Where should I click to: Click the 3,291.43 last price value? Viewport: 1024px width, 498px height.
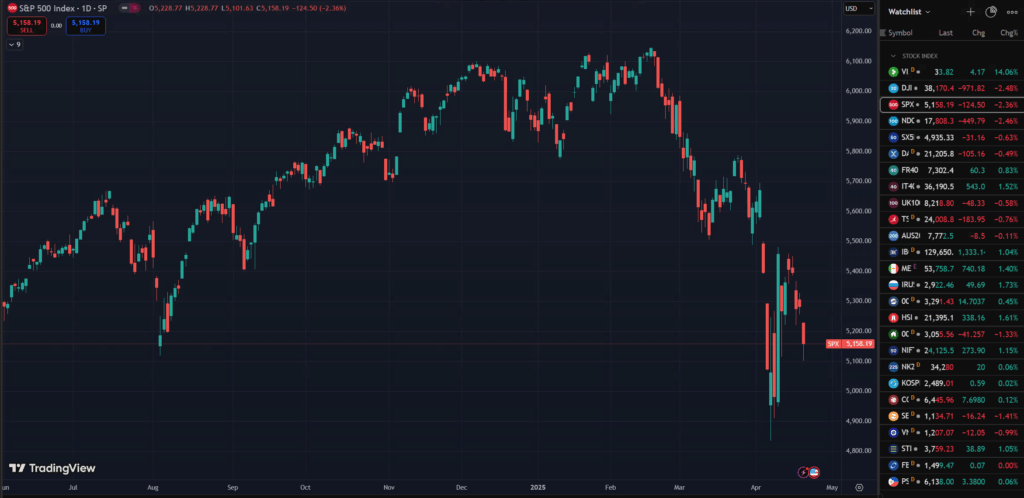pos(939,302)
